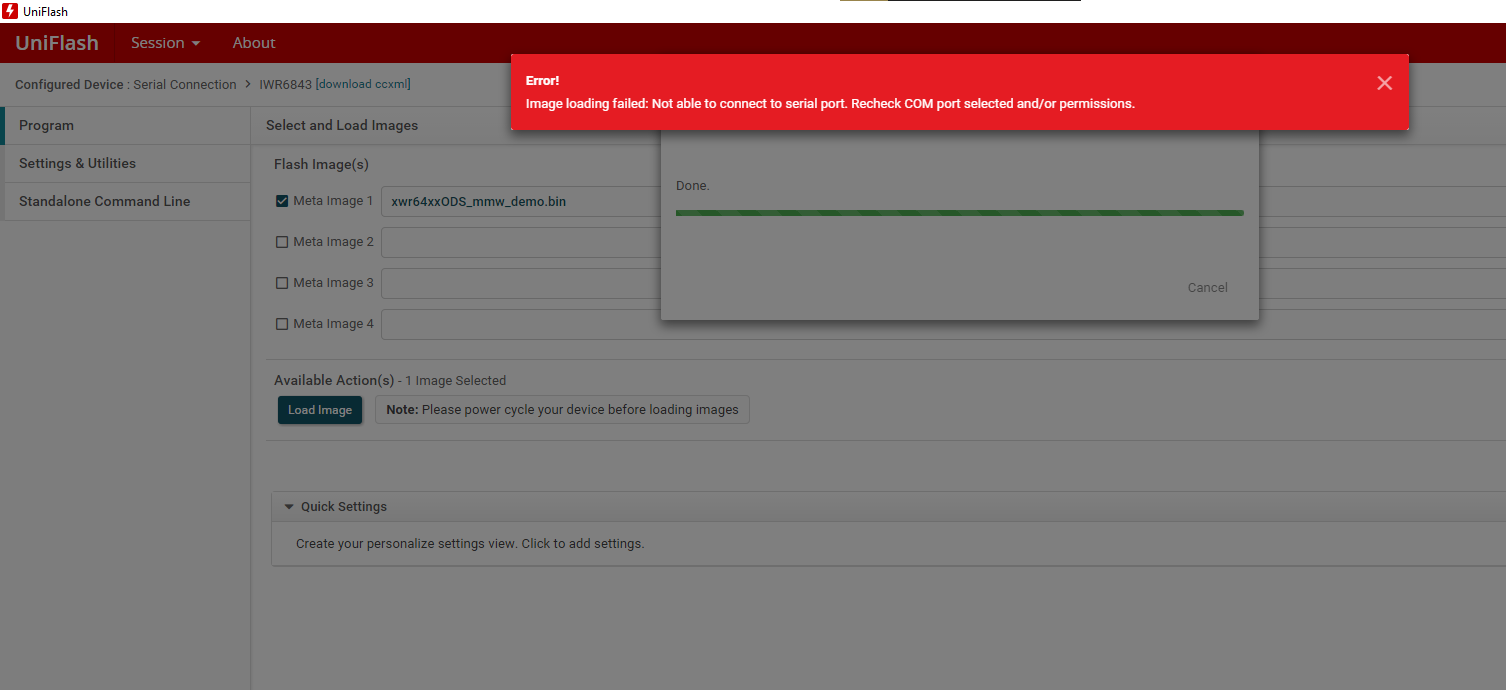Open the About menu
1506x690 pixels.
click(254, 43)
